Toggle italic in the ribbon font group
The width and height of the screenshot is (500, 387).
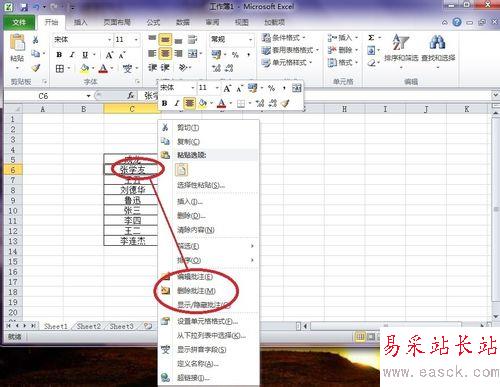point(72,54)
